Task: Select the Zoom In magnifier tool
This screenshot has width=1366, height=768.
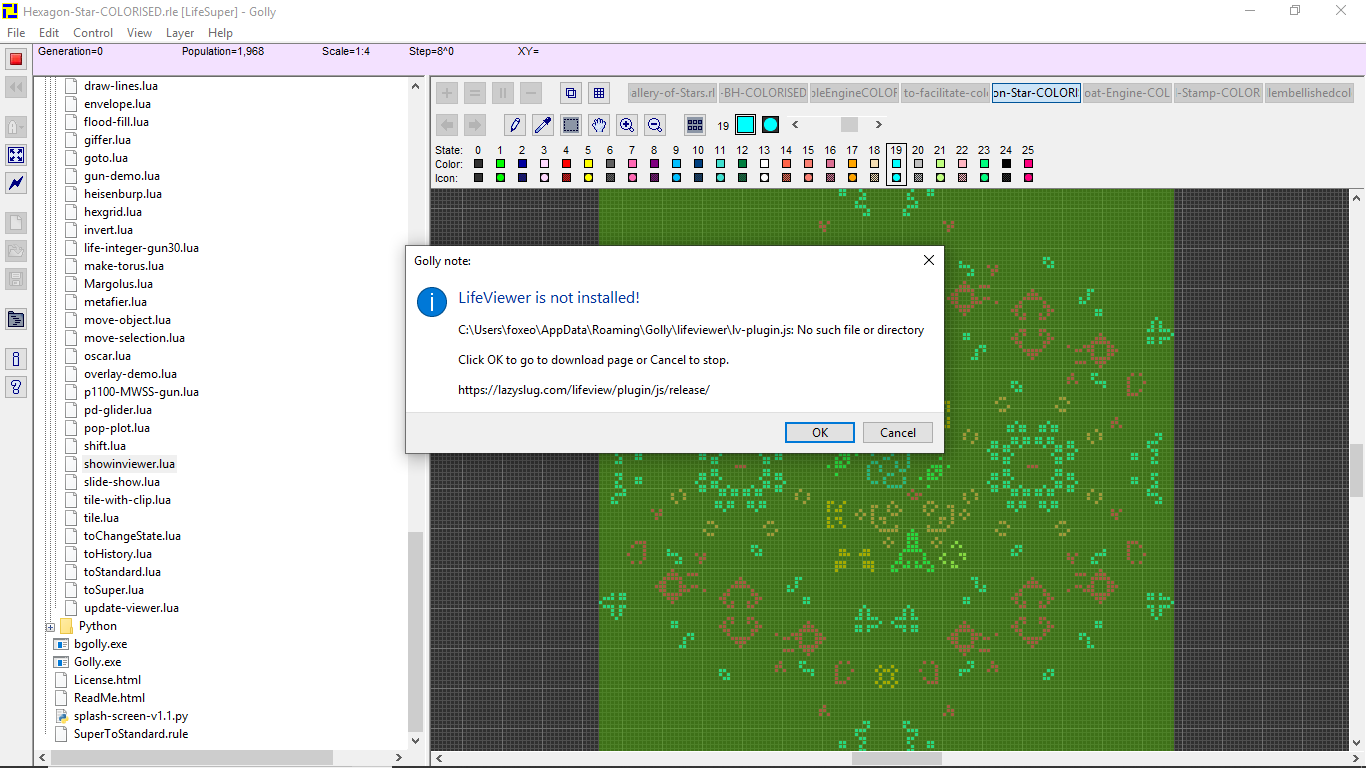Action: (x=627, y=125)
